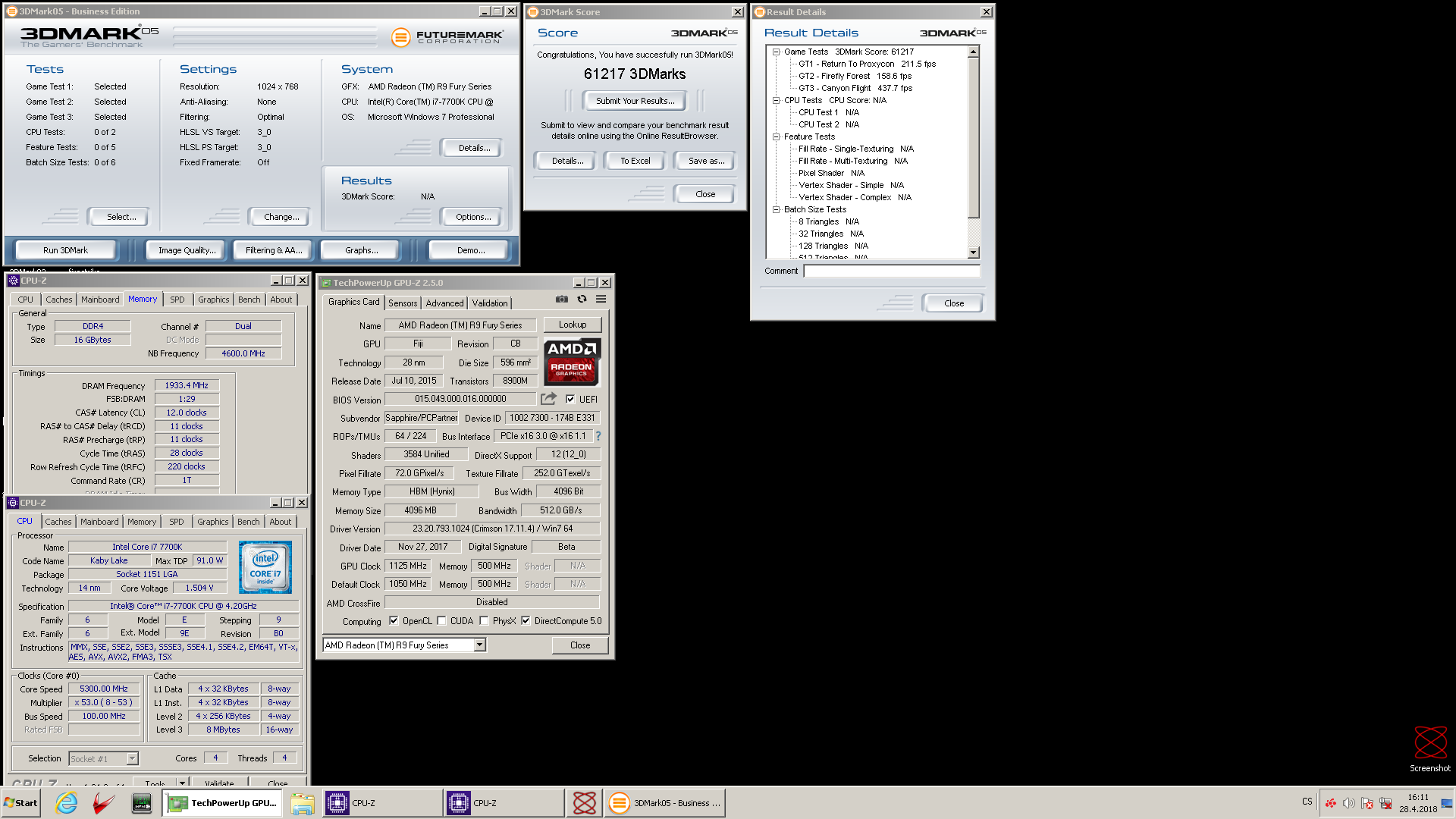
Task: Click Submit Your Results button
Action: click(x=635, y=101)
